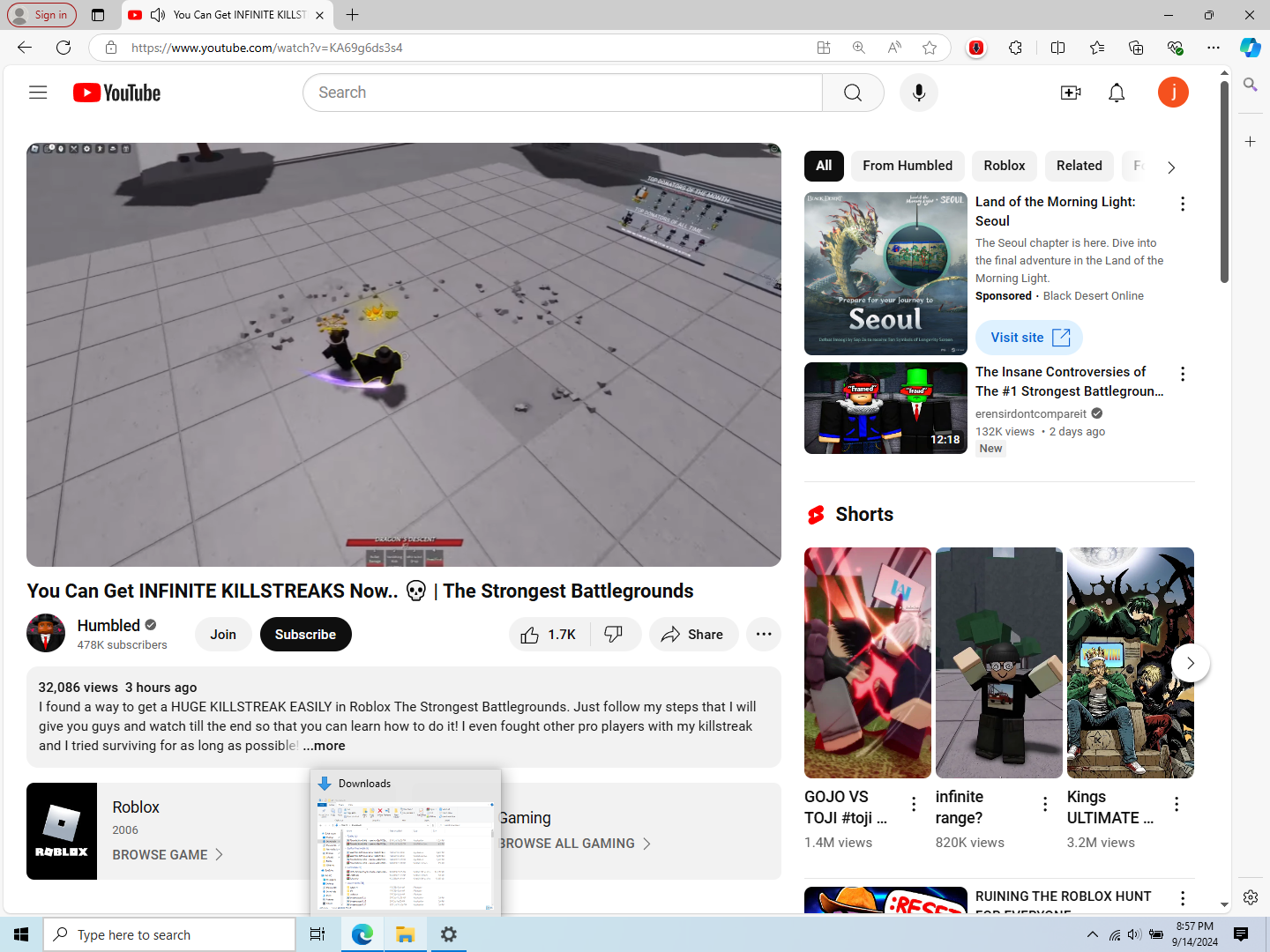Image resolution: width=1270 pixels, height=952 pixels.
Task: Click BROWSE GAME for Roblox
Action: click(168, 855)
